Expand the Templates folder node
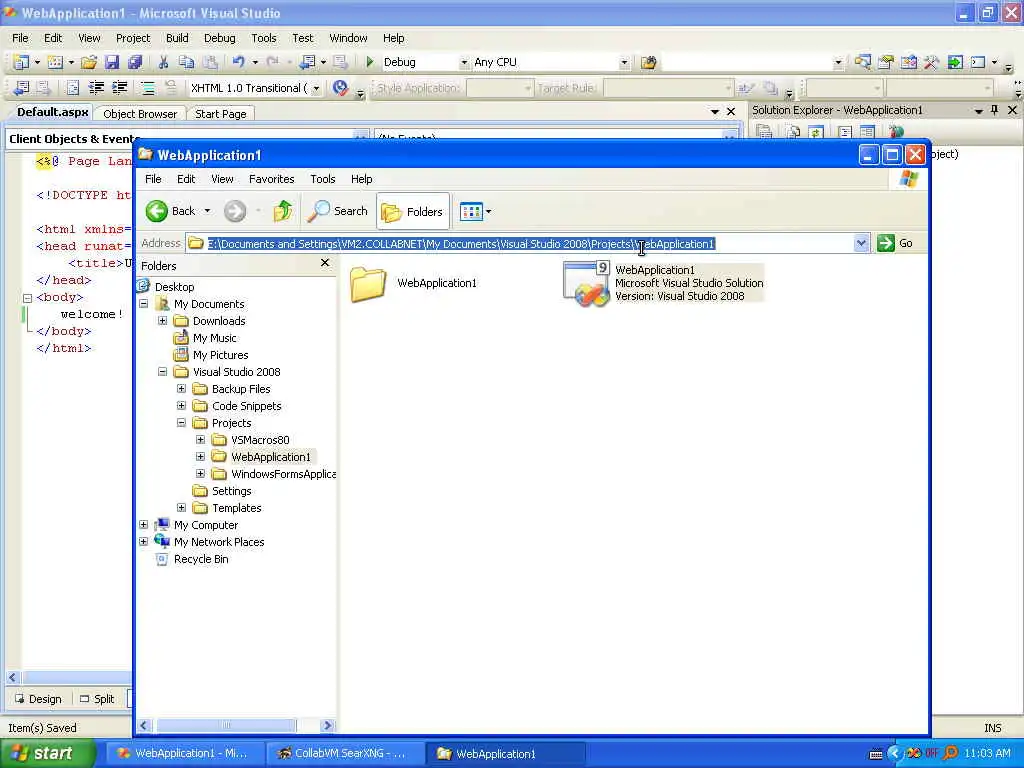Screen dimensions: 1024x768 click(x=182, y=507)
